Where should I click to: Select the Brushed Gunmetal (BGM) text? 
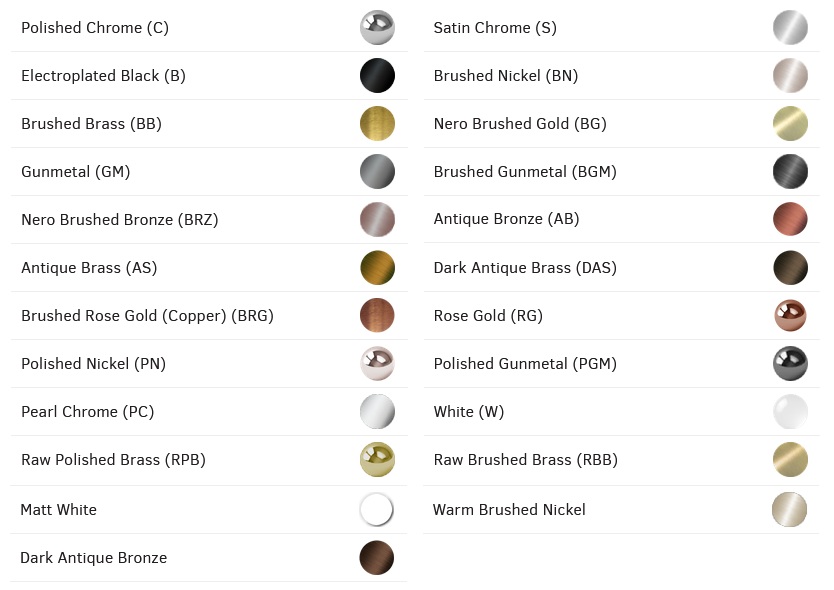(x=525, y=172)
